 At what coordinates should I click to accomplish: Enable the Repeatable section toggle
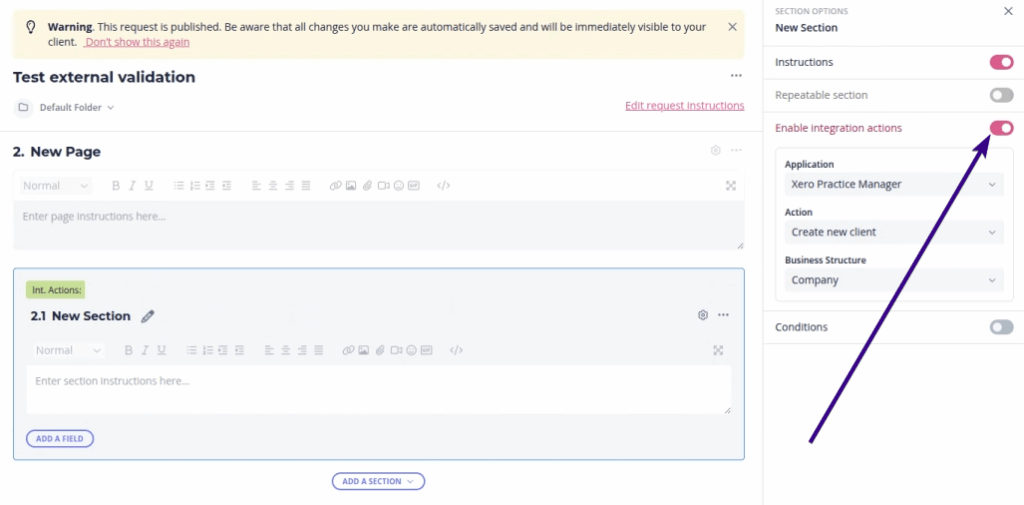(1001, 95)
